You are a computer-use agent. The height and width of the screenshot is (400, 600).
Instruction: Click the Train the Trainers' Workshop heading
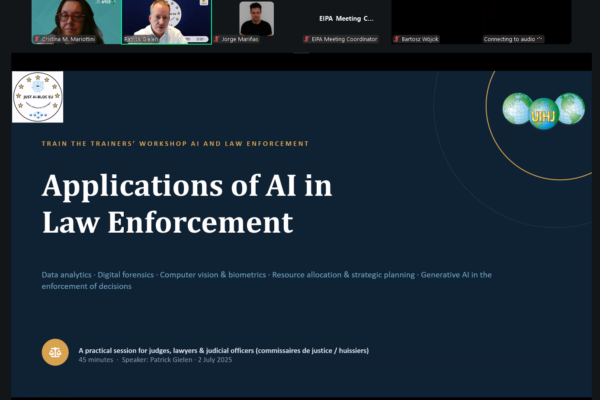click(175, 144)
